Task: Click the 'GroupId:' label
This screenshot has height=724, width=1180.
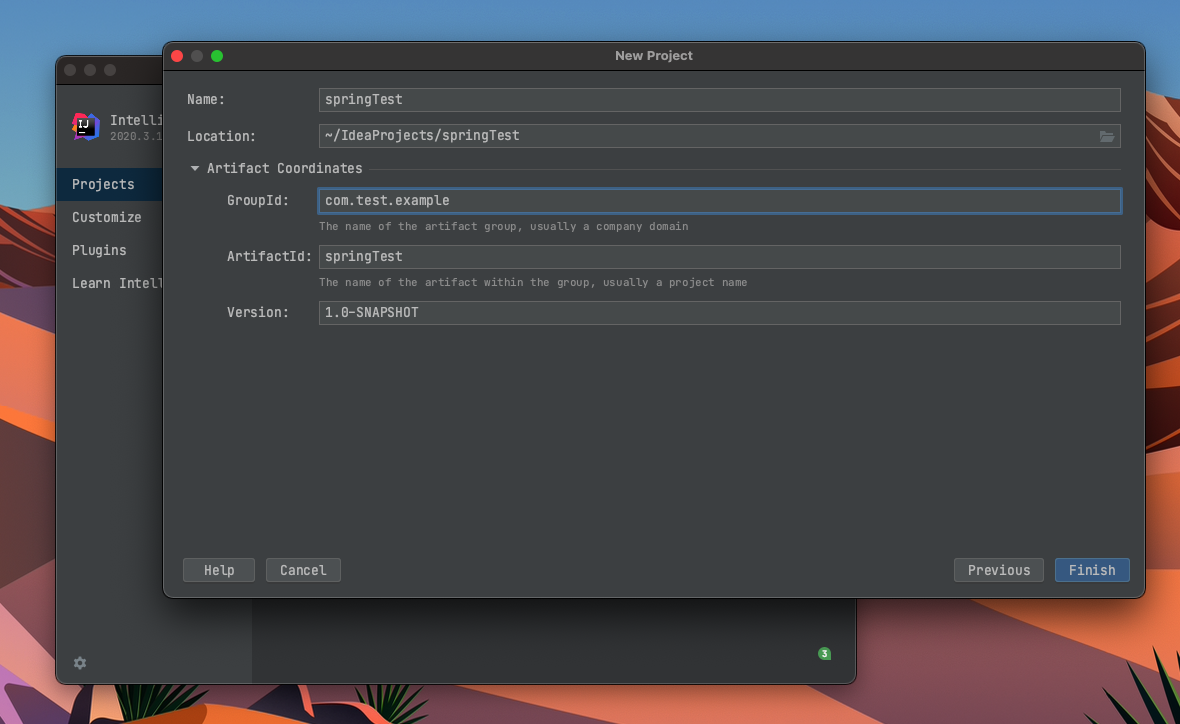Action: (258, 201)
